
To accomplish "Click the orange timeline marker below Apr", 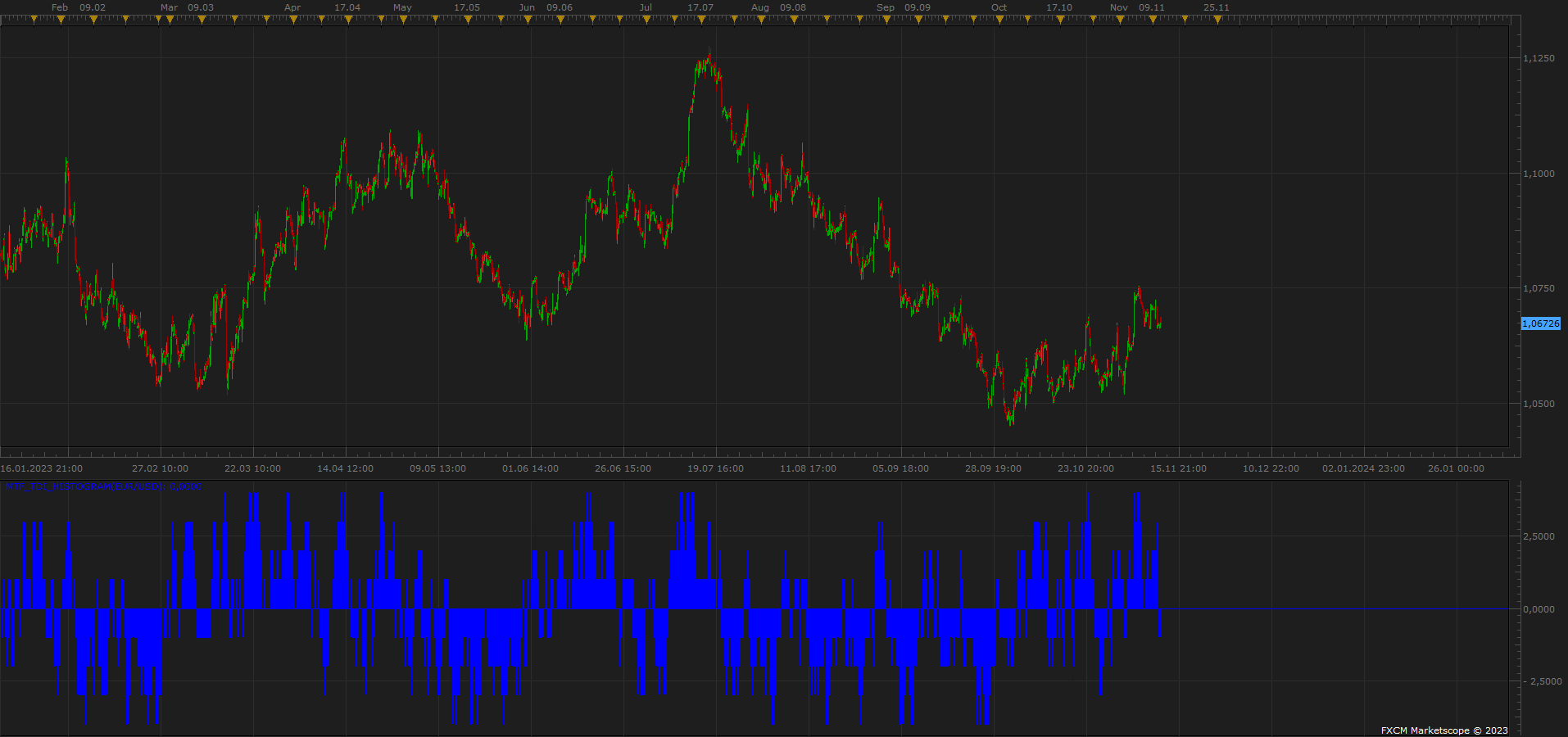I will [x=292, y=20].
